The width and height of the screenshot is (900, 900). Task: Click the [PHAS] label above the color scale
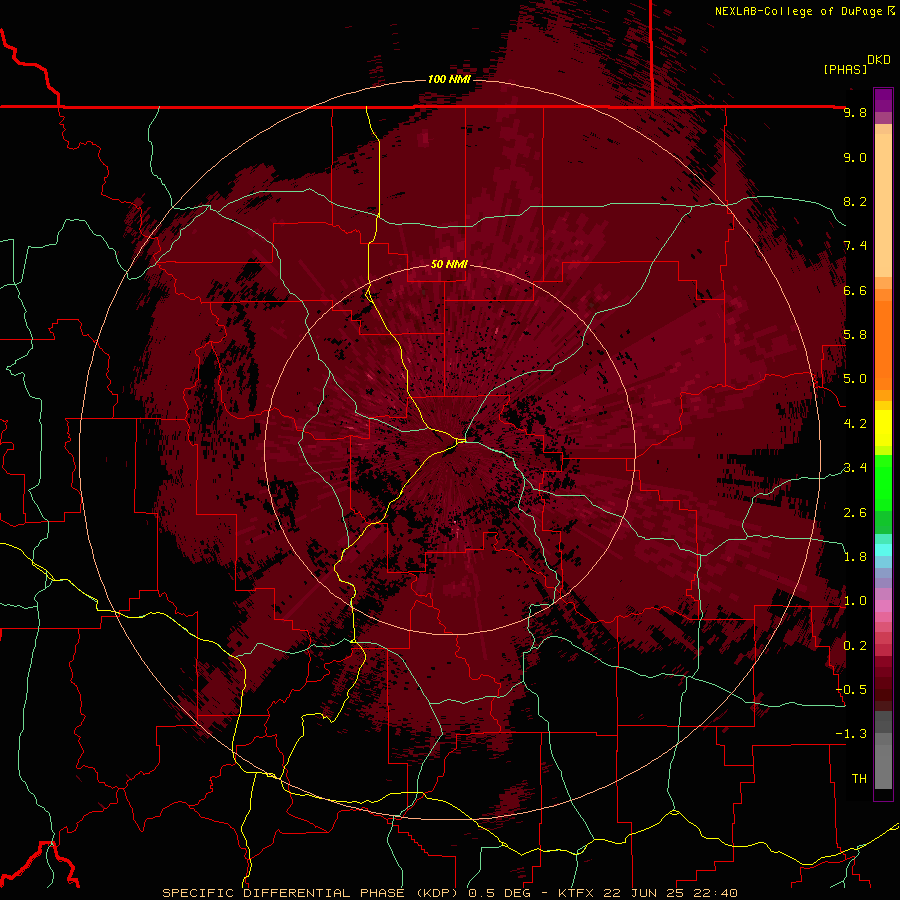(845, 69)
